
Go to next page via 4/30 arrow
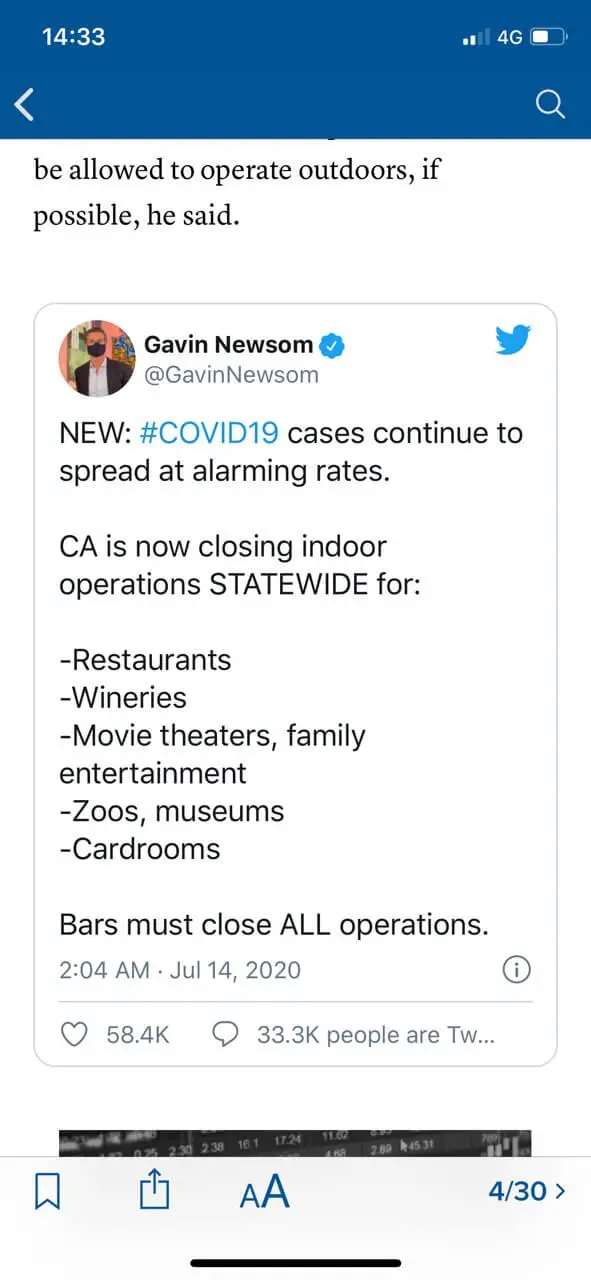click(527, 1191)
